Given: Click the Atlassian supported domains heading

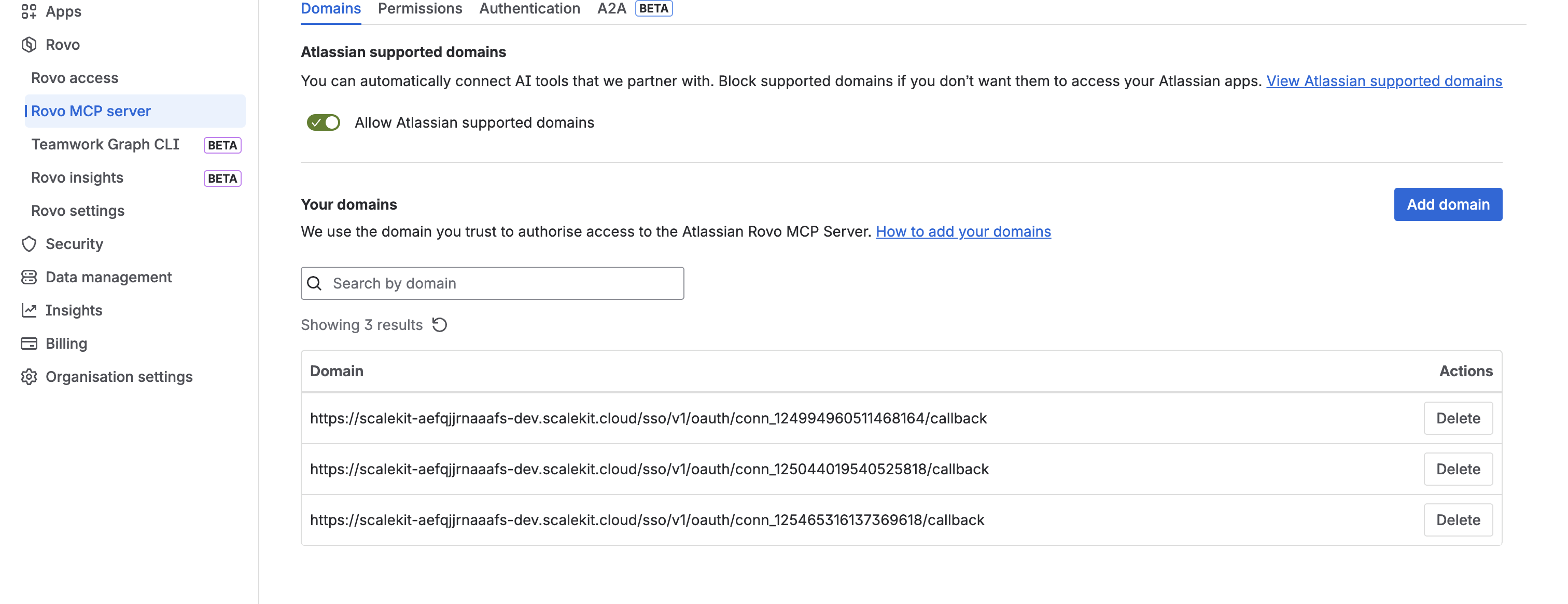Looking at the screenshot, I should click(403, 52).
